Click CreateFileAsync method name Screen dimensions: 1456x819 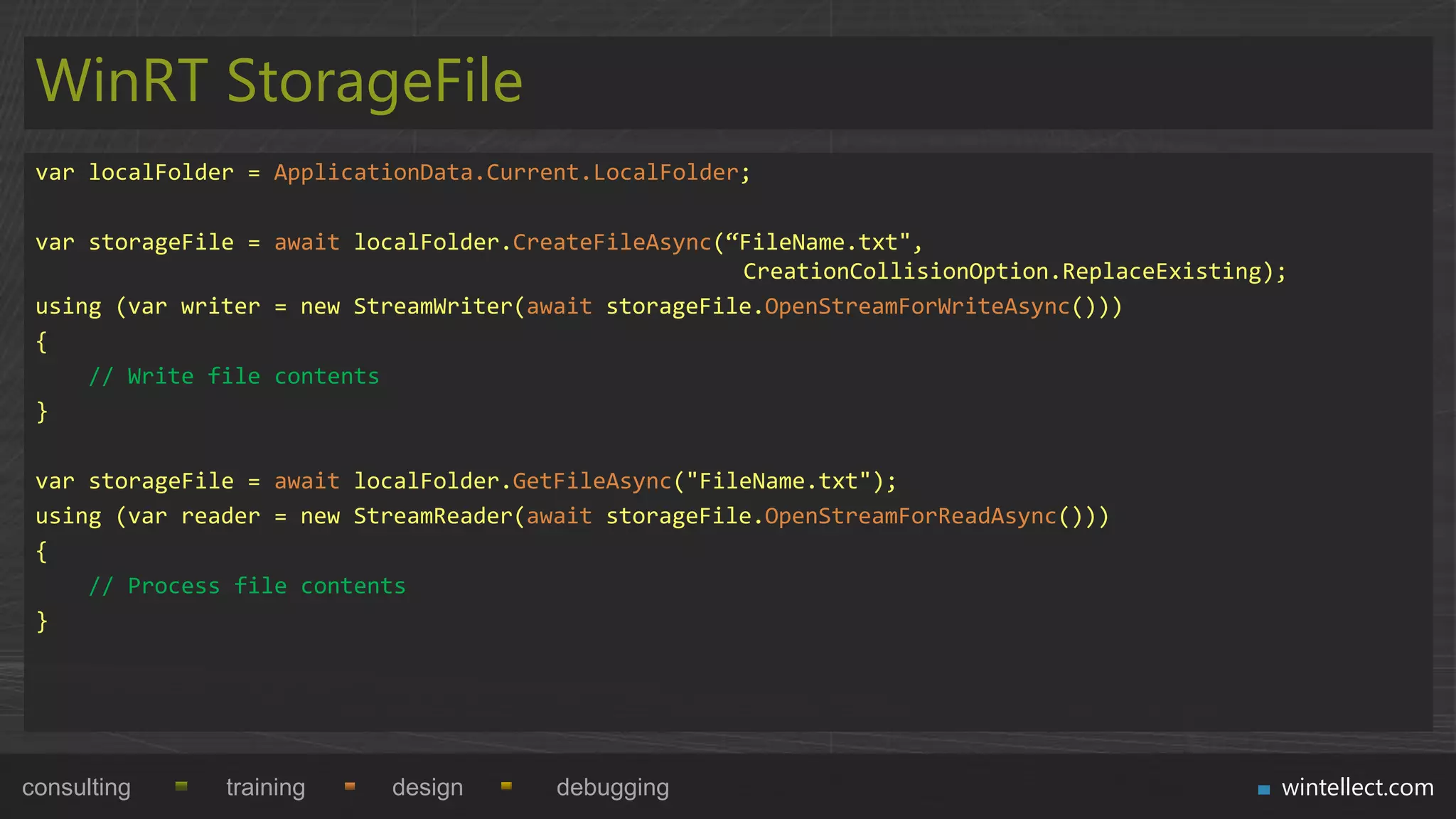pyautogui.click(x=611, y=242)
